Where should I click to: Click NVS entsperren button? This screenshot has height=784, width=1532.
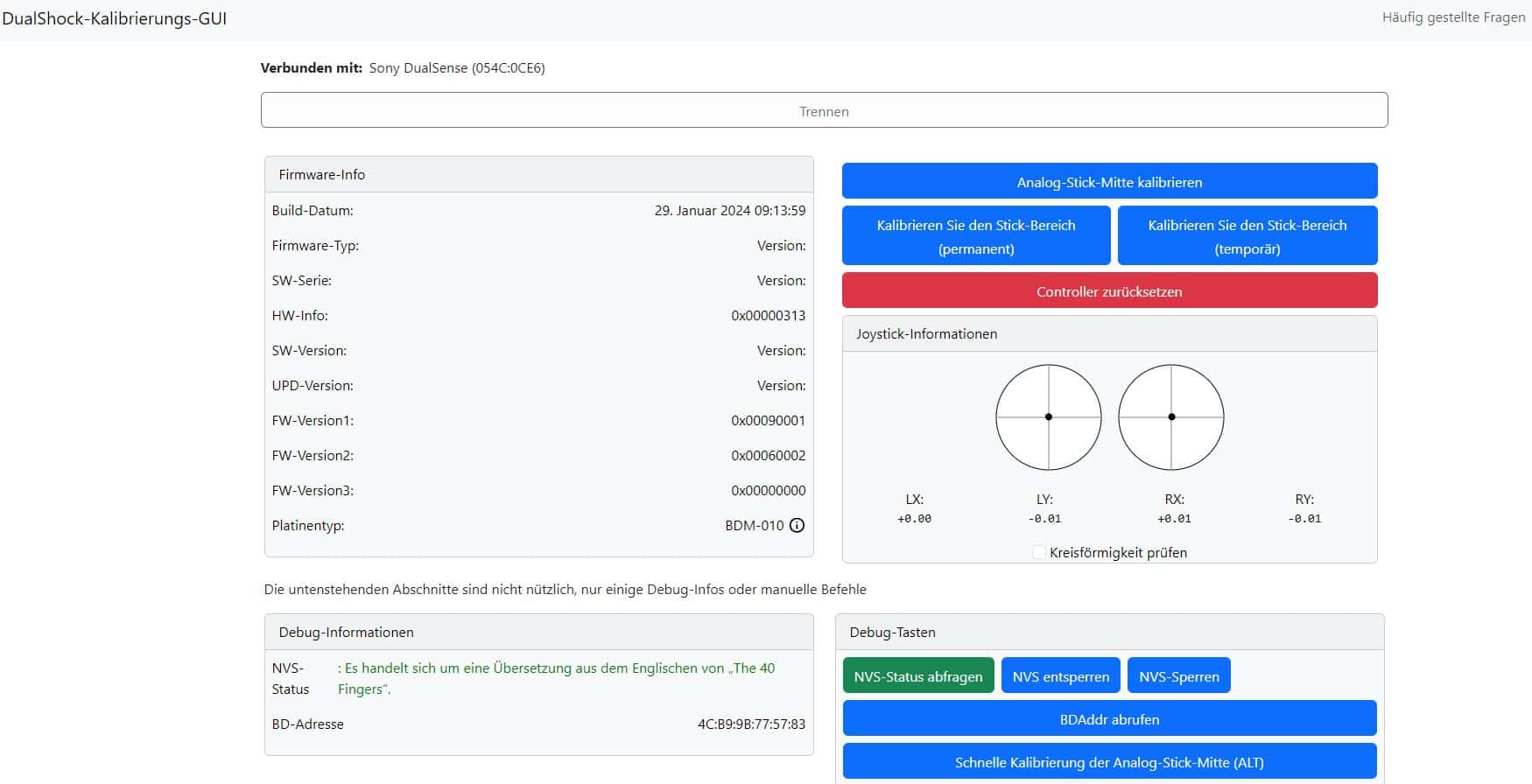click(1060, 676)
